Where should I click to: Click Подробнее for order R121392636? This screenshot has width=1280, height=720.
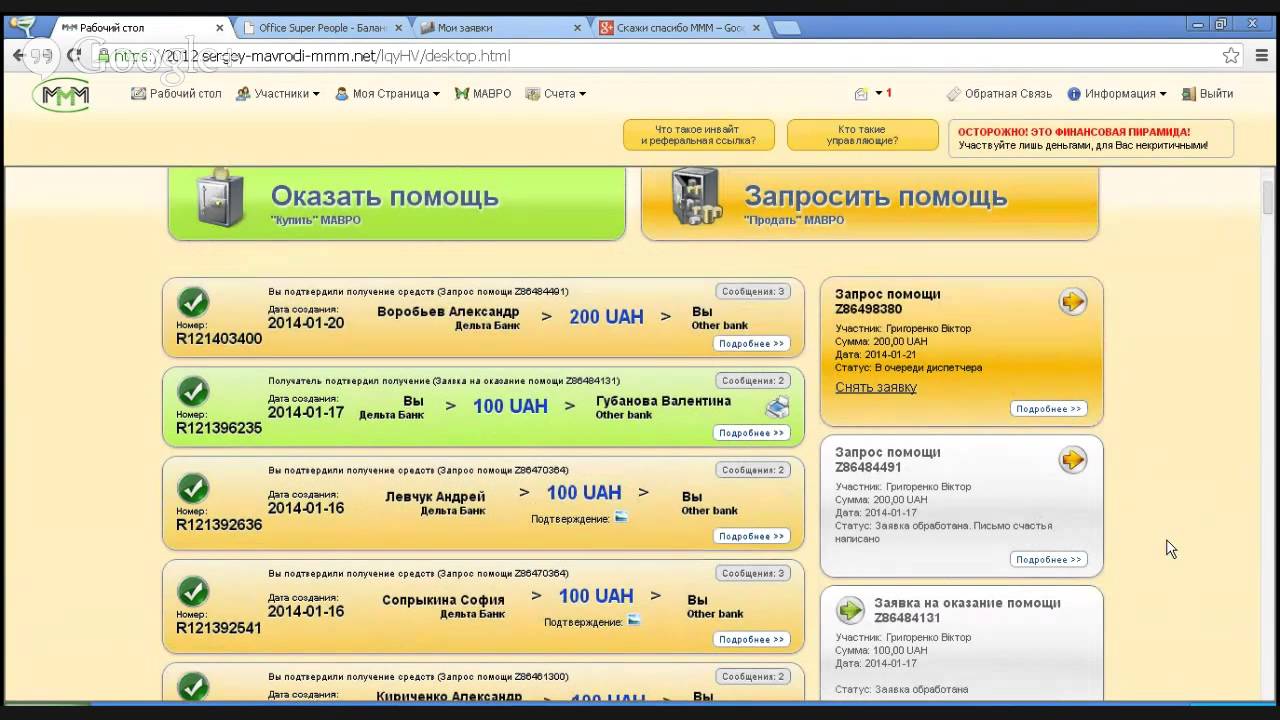pos(752,536)
